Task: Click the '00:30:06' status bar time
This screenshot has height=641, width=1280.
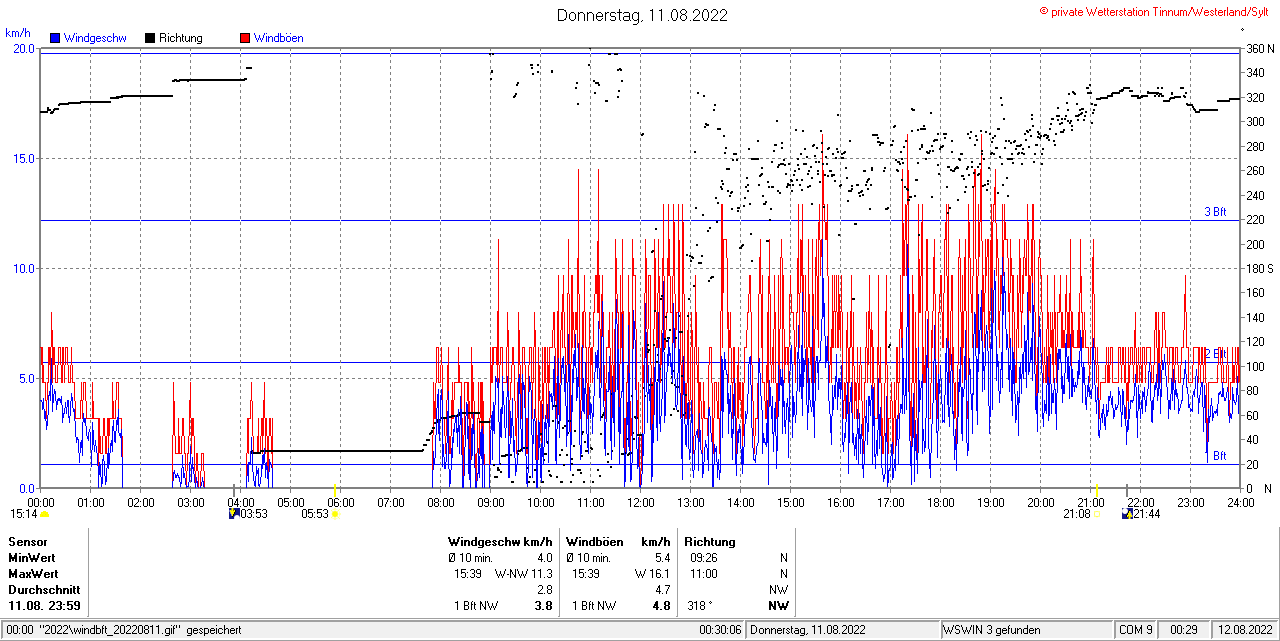Action: point(720,630)
